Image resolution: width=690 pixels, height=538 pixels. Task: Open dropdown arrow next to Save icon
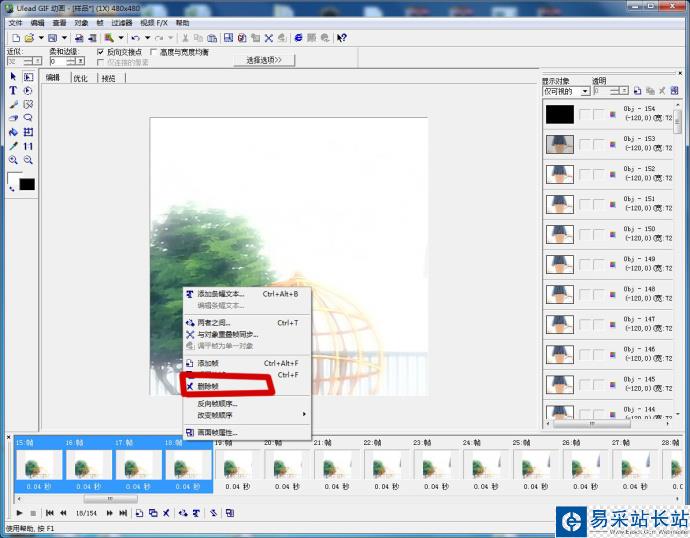pos(64,38)
